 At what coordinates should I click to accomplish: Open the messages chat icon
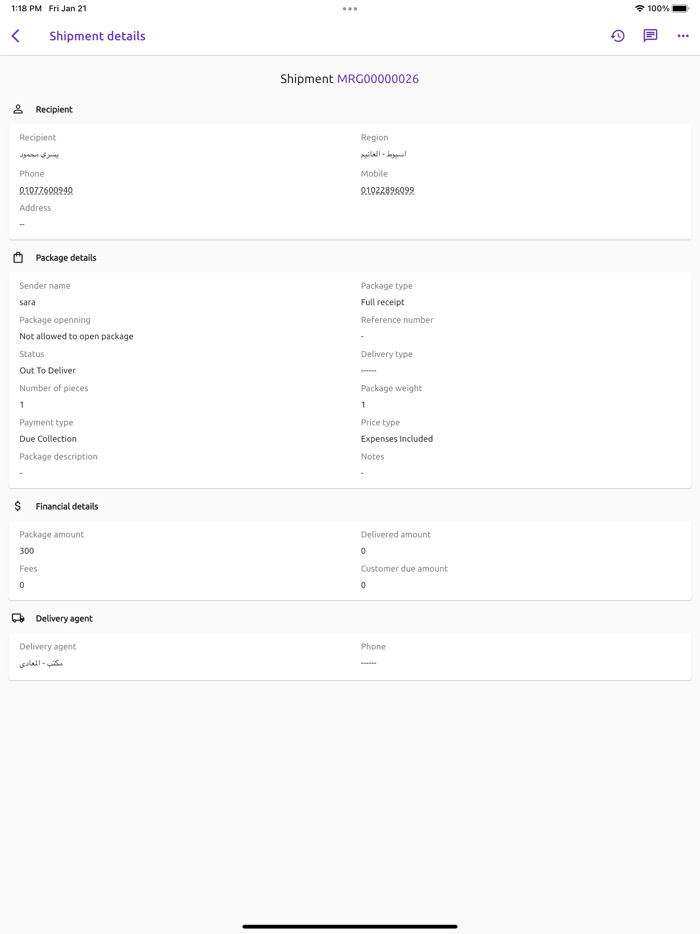pos(650,36)
